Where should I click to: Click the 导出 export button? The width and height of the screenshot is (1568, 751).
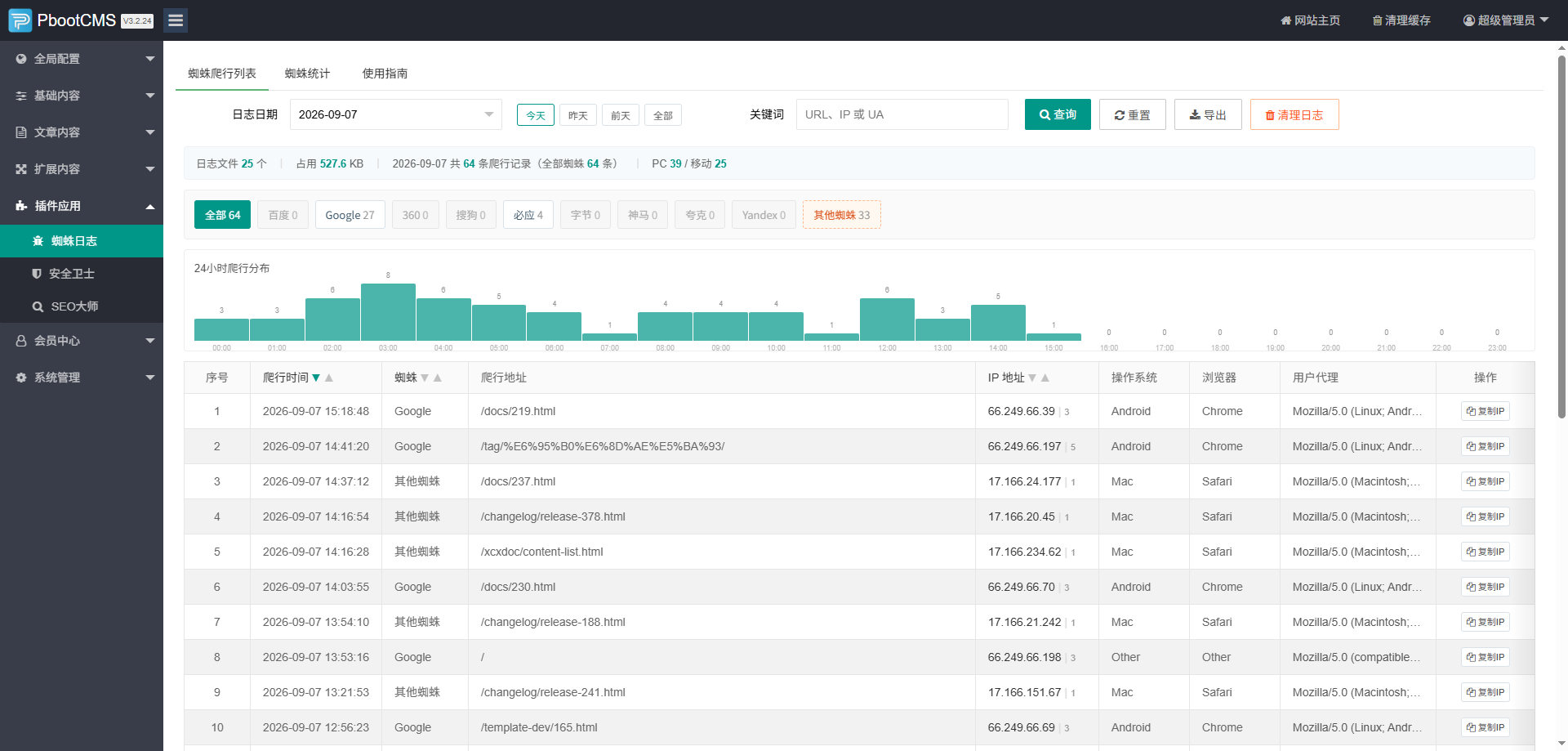[1208, 114]
